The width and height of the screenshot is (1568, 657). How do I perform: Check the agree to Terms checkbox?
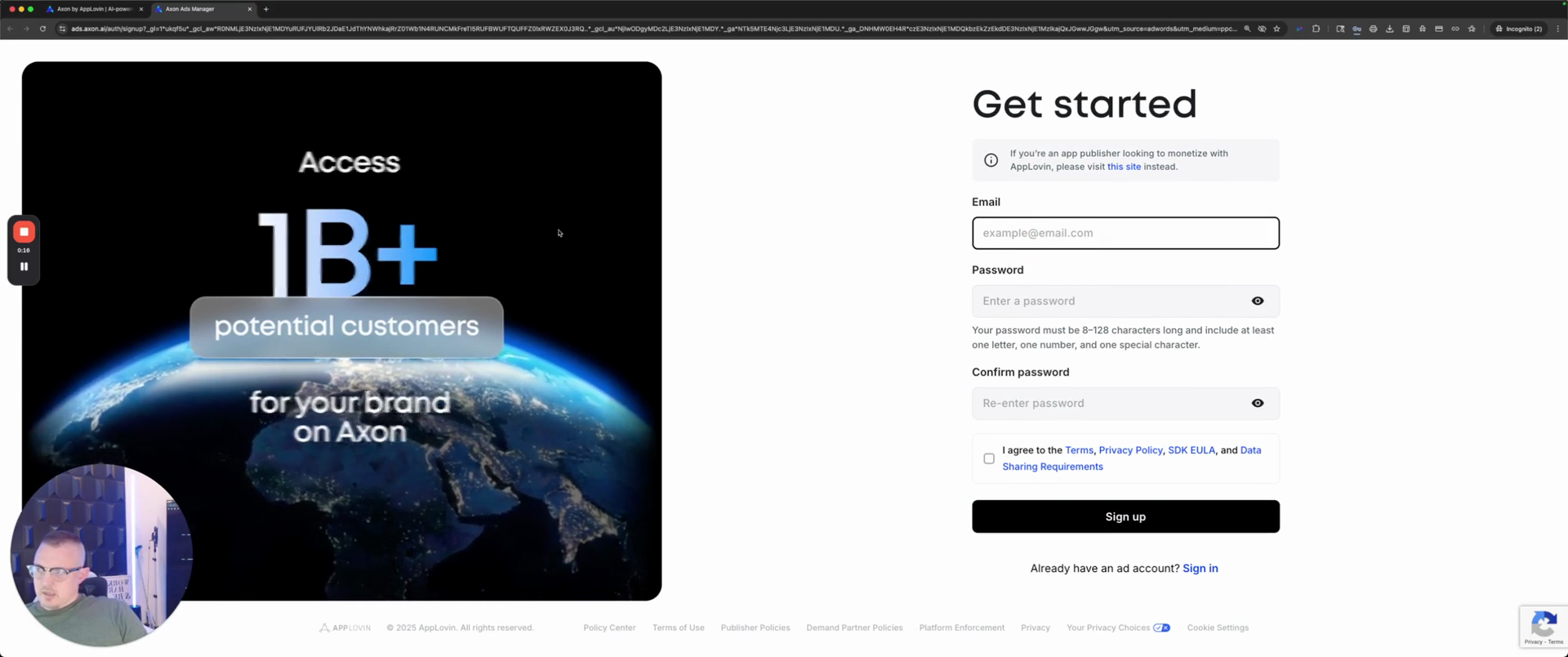(x=989, y=458)
